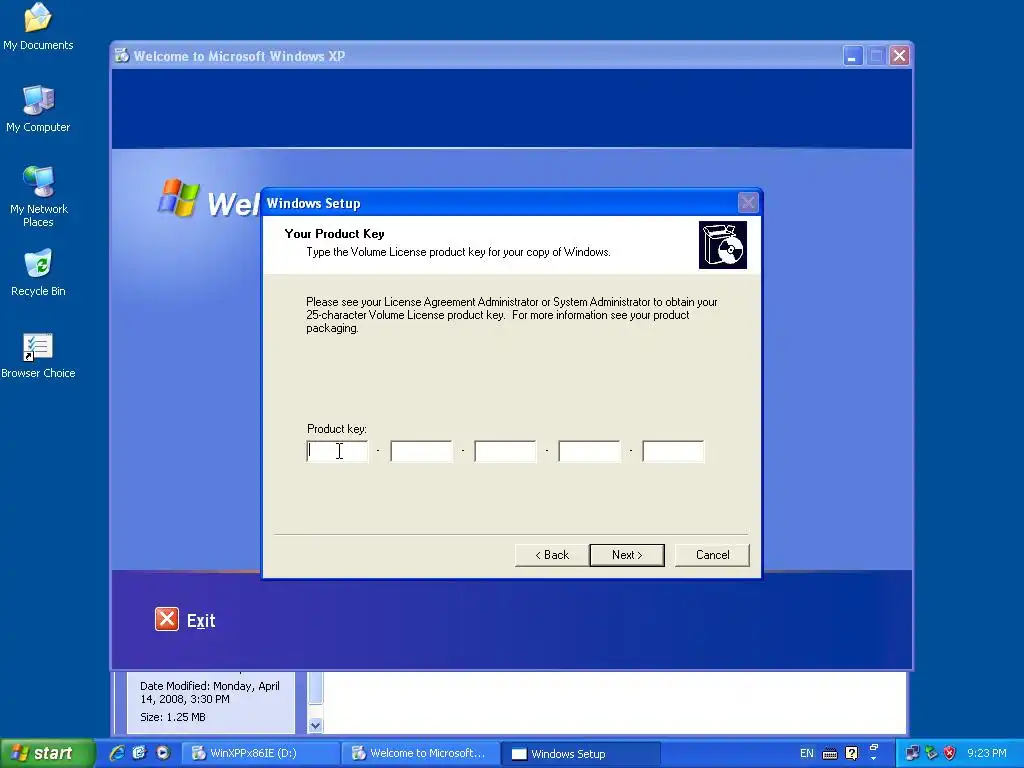The width and height of the screenshot is (1024, 768).
Task: Close the Windows Setup dialog
Action: pos(748,203)
